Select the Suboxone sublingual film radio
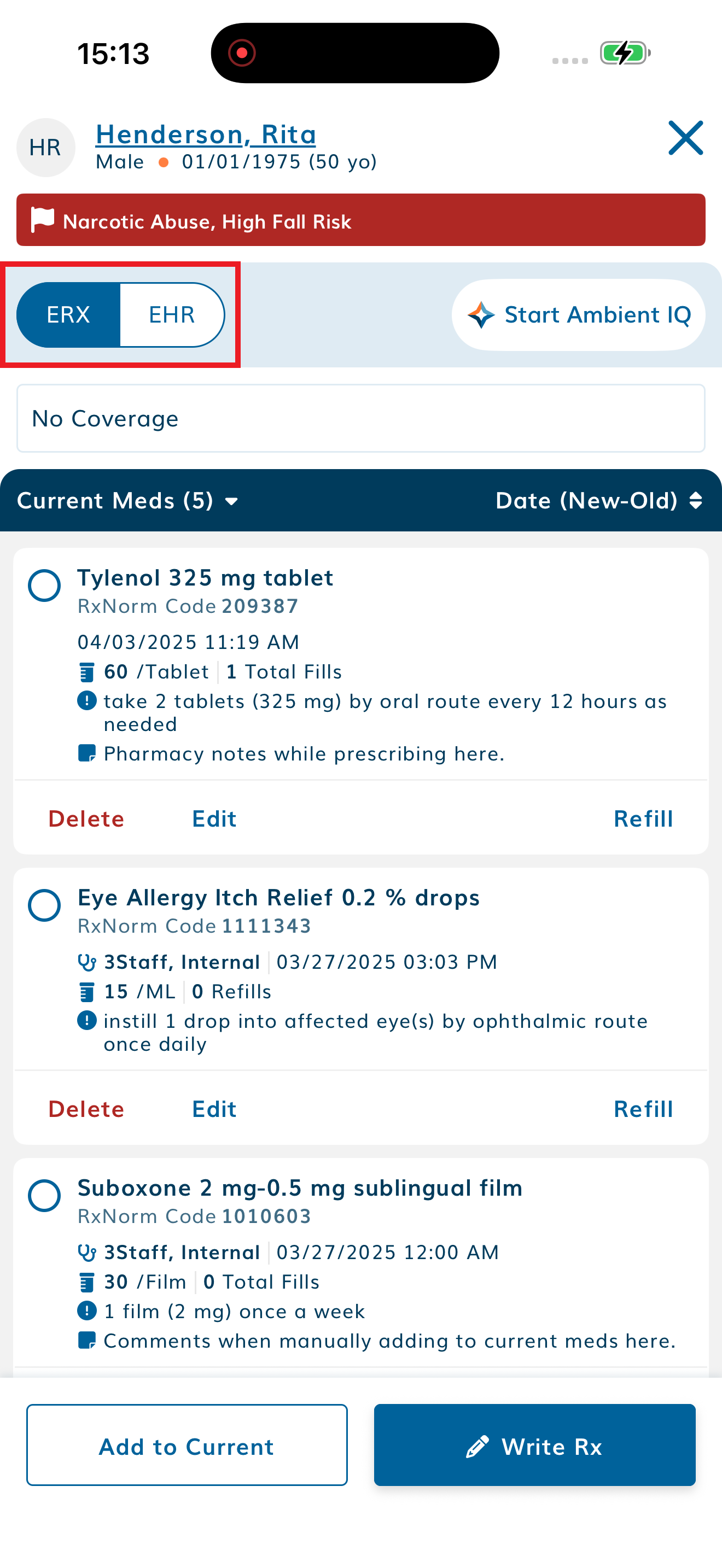This screenshot has height=1568, width=722. 44,1196
